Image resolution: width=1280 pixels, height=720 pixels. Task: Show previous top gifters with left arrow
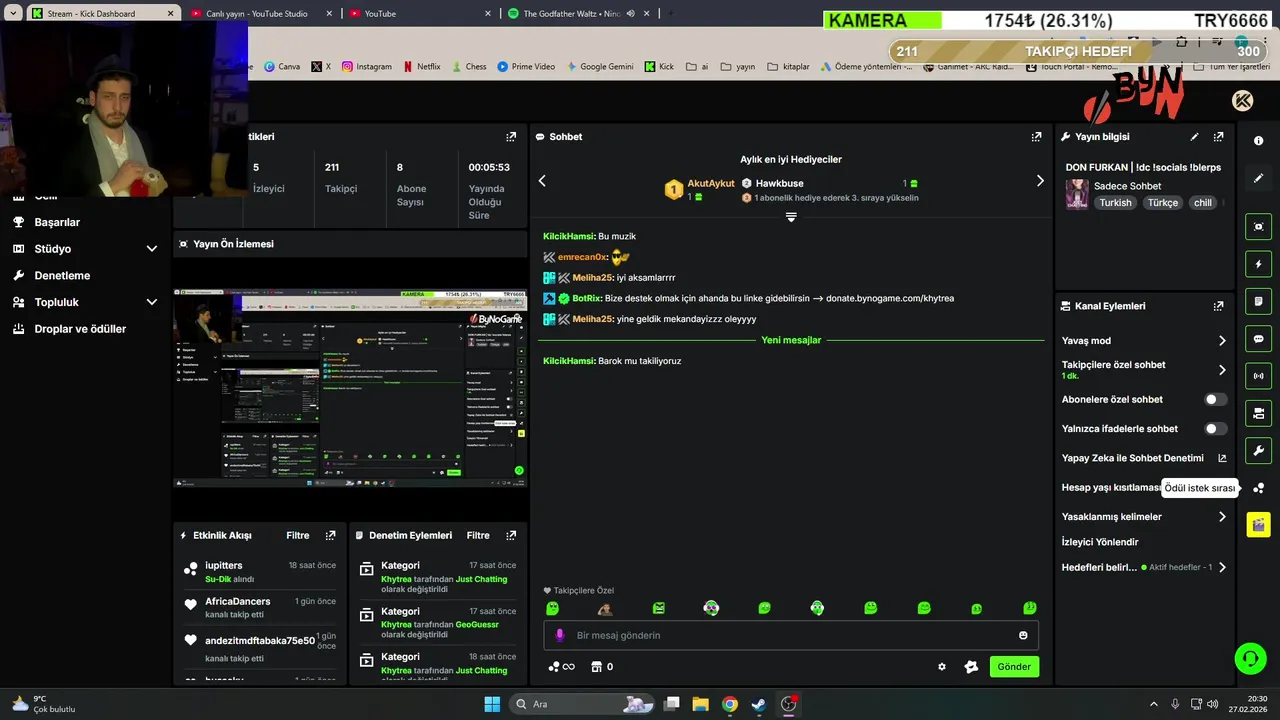click(x=542, y=181)
